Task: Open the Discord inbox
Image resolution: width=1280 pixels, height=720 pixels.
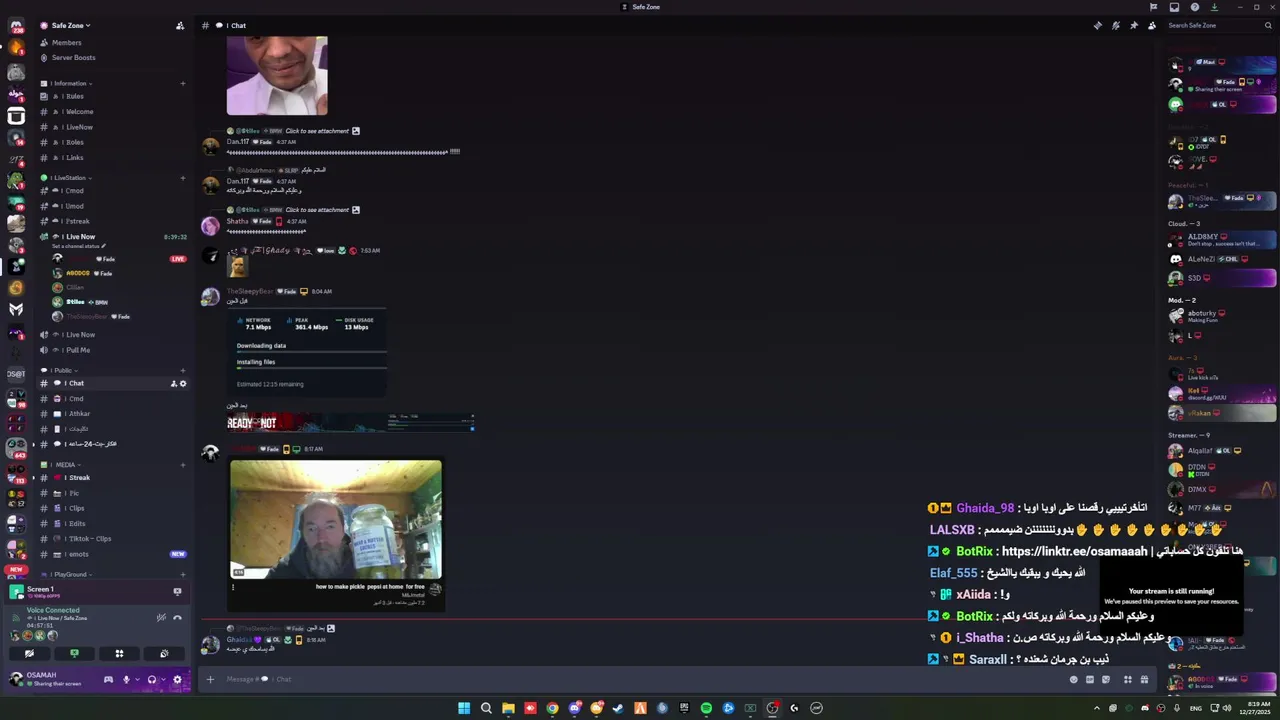Action: tap(1175, 7)
